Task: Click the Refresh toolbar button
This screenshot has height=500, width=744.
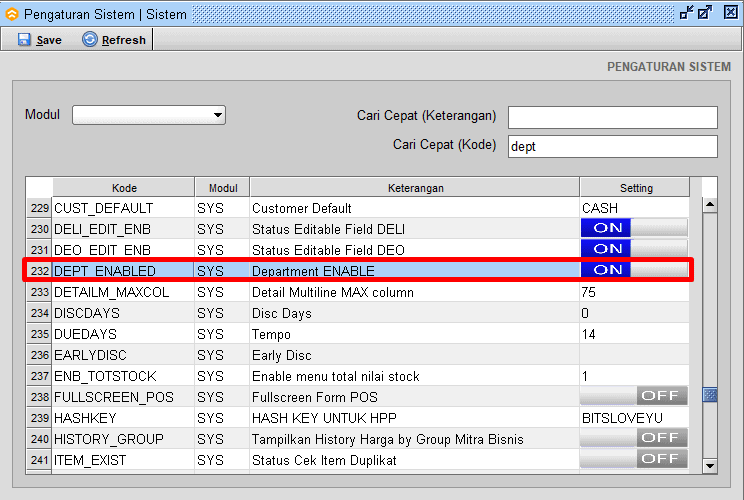Action: pos(114,40)
